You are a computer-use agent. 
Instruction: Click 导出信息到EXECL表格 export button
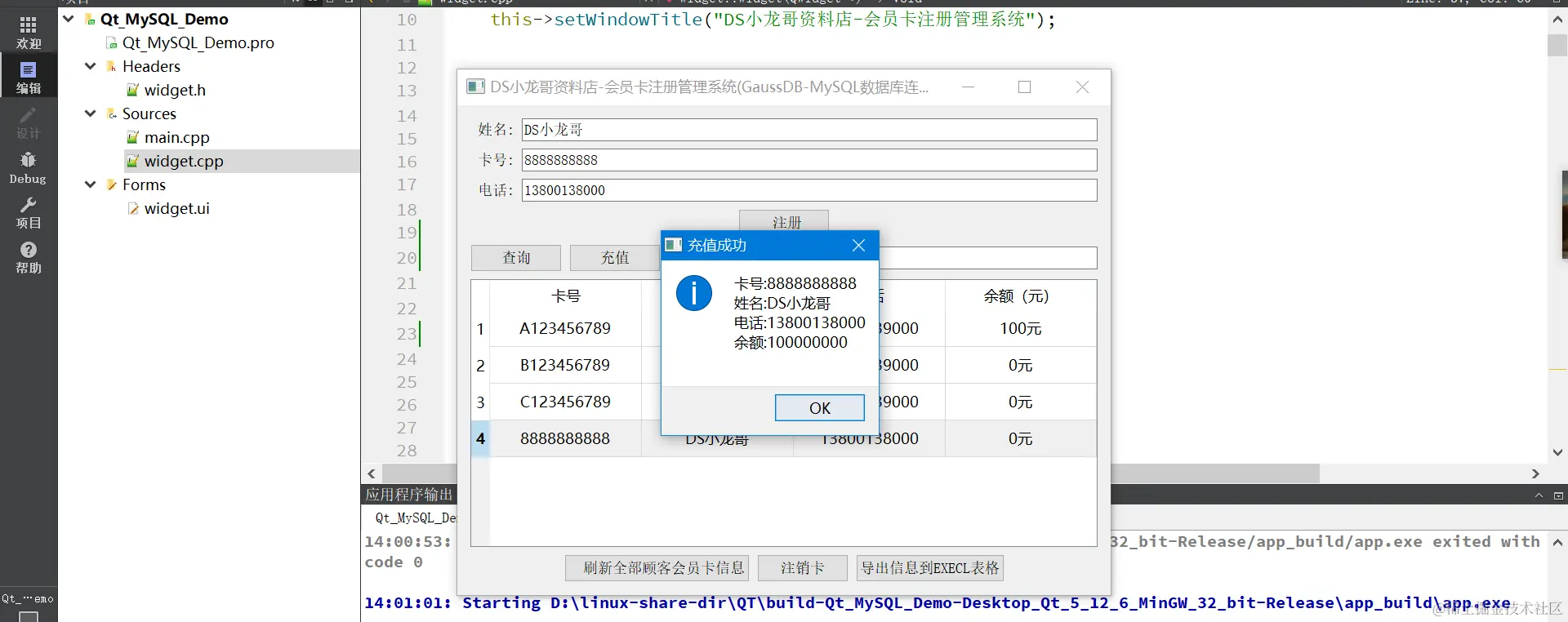(930, 568)
